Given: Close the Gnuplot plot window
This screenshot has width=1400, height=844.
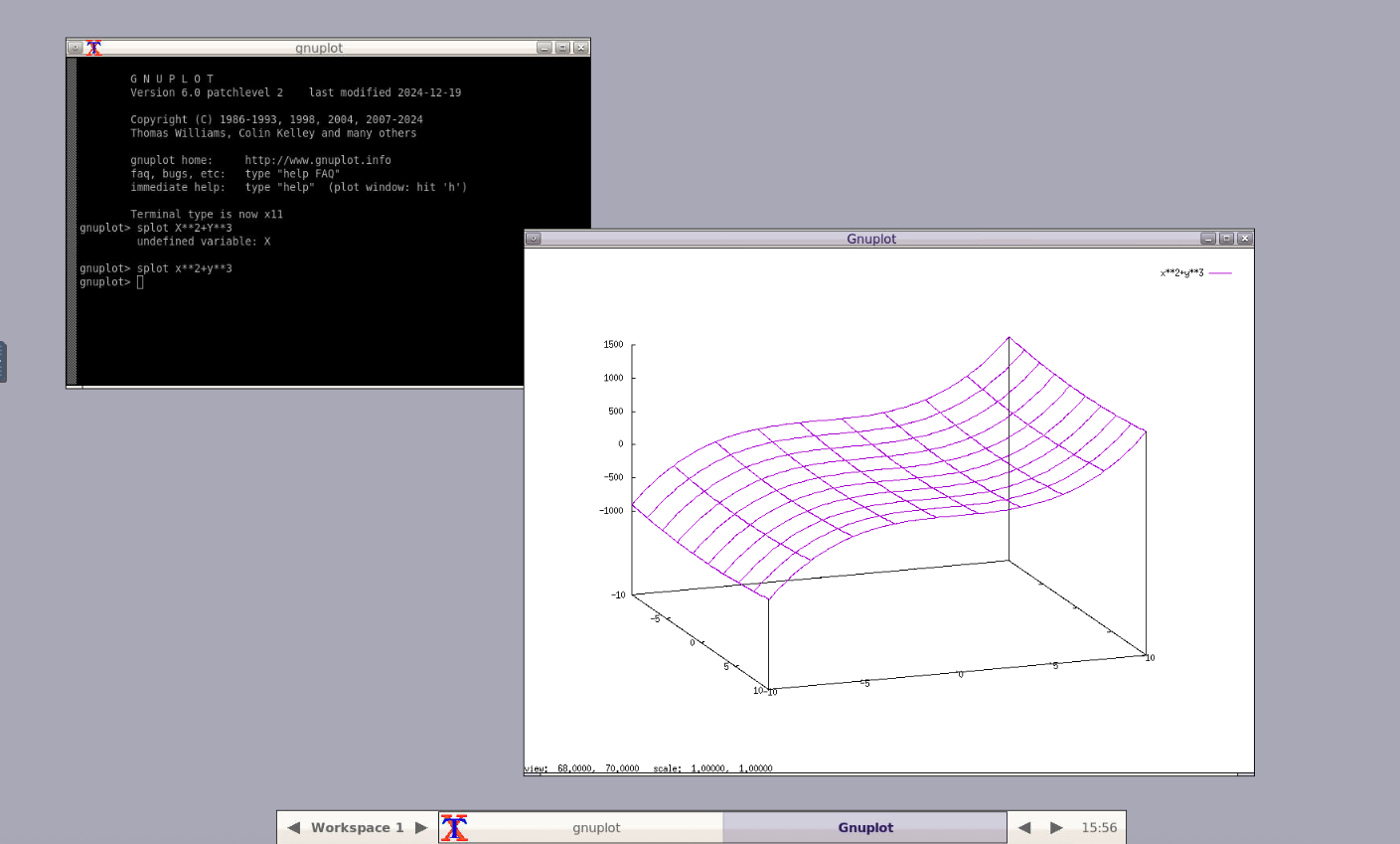Looking at the screenshot, I should pyautogui.click(x=1245, y=239).
